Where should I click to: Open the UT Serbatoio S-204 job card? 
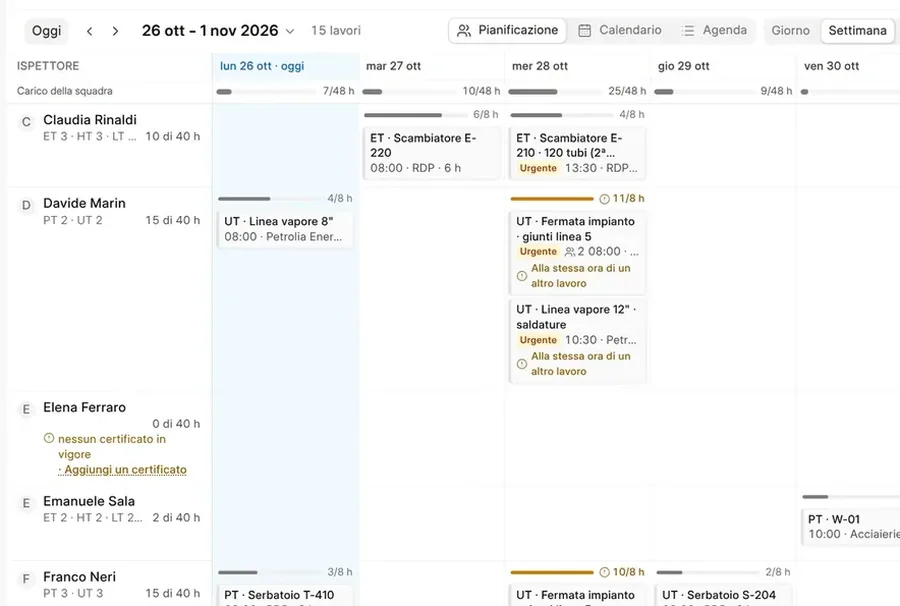click(723, 596)
